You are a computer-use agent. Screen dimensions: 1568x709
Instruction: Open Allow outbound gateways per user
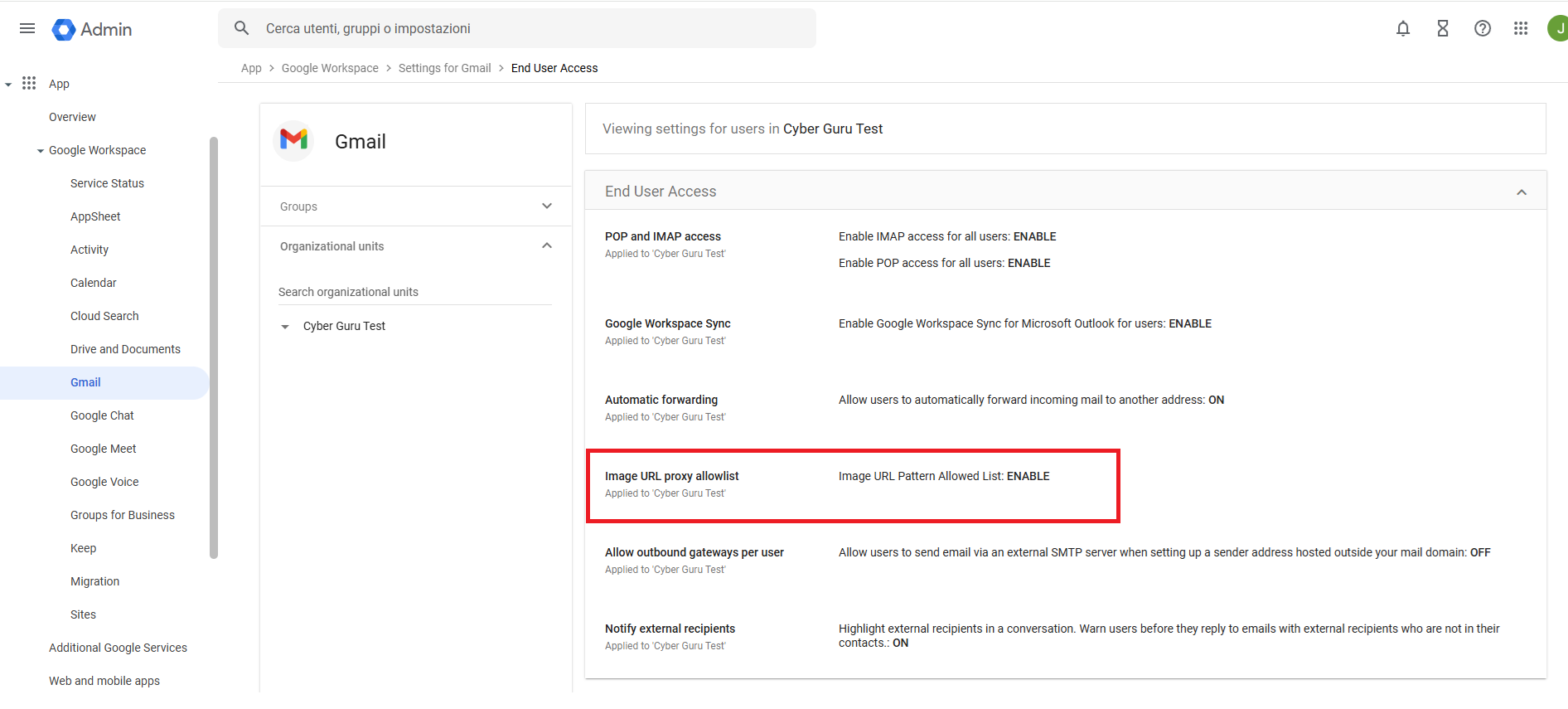click(694, 552)
